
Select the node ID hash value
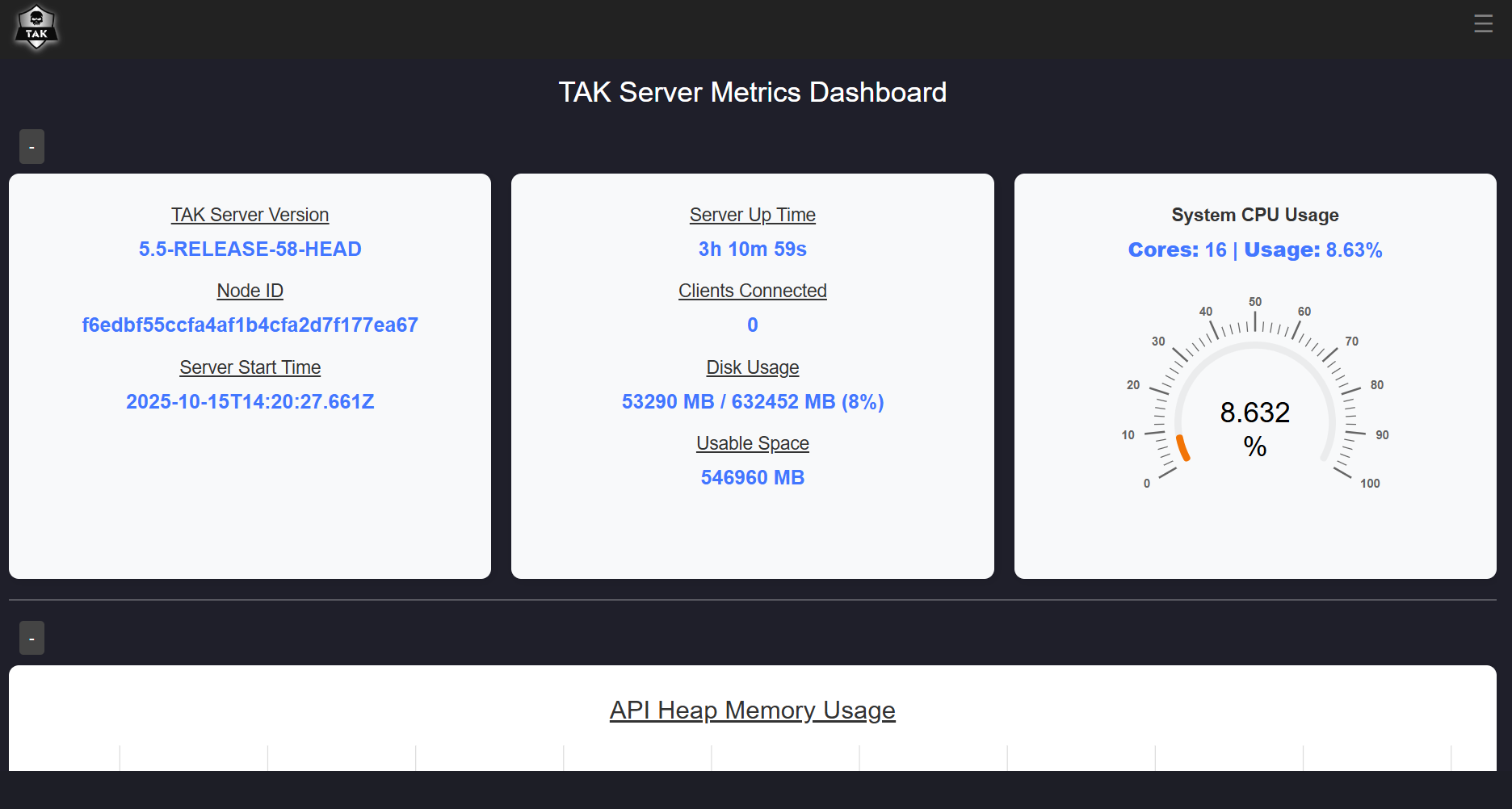click(250, 325)
